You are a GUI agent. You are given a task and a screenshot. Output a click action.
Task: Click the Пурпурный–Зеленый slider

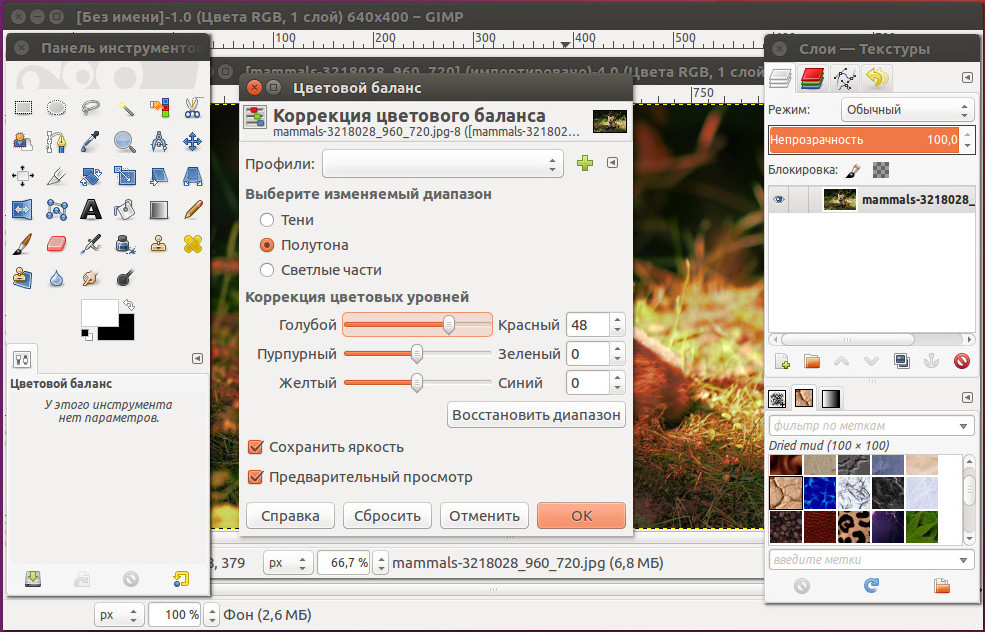pos(417,353)
